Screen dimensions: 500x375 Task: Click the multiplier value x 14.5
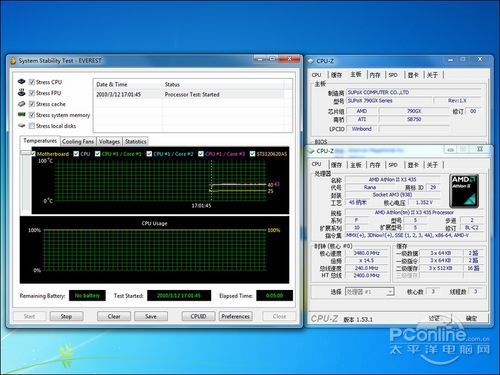click(366, 260)
